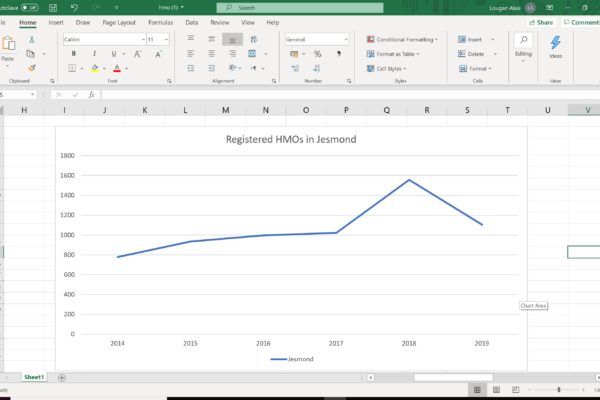This screenshot has width=600, height=400.
Task: Click the Percent Style icon
Action: click(317, 54)
